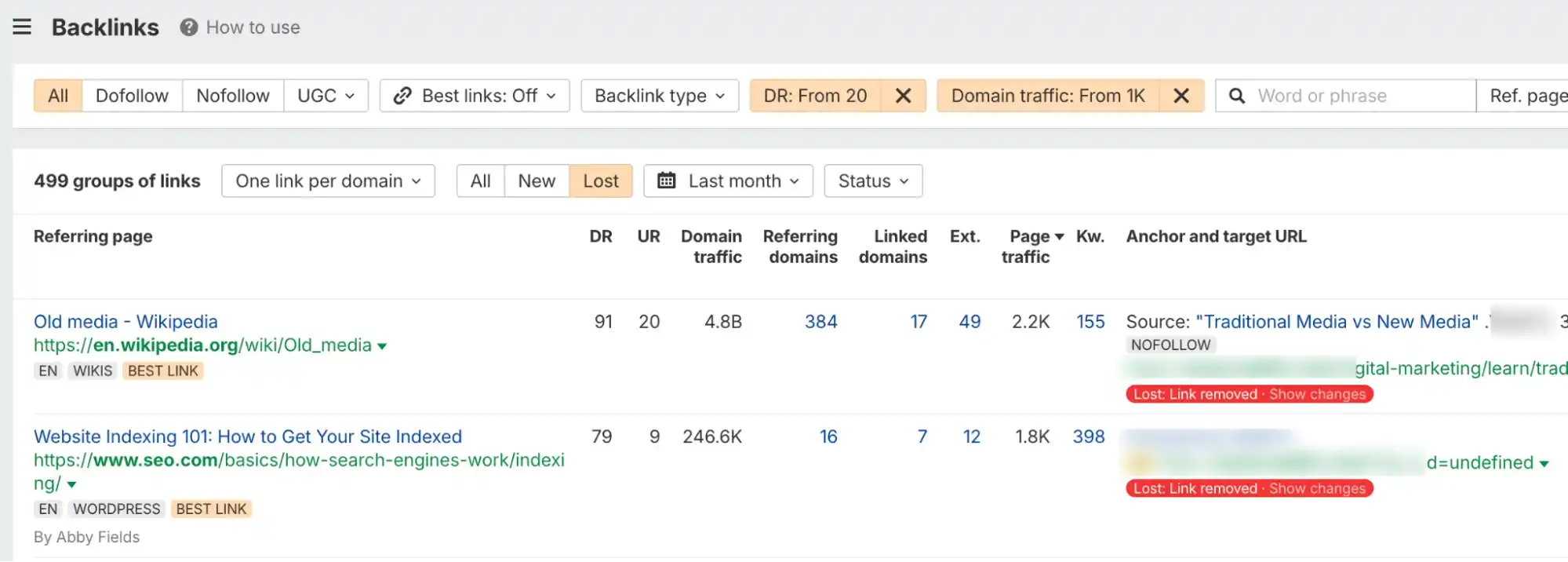This screenshot has height=562, width=1568.
Task: Remove the DR: From 20 filter
Action: 904,96
